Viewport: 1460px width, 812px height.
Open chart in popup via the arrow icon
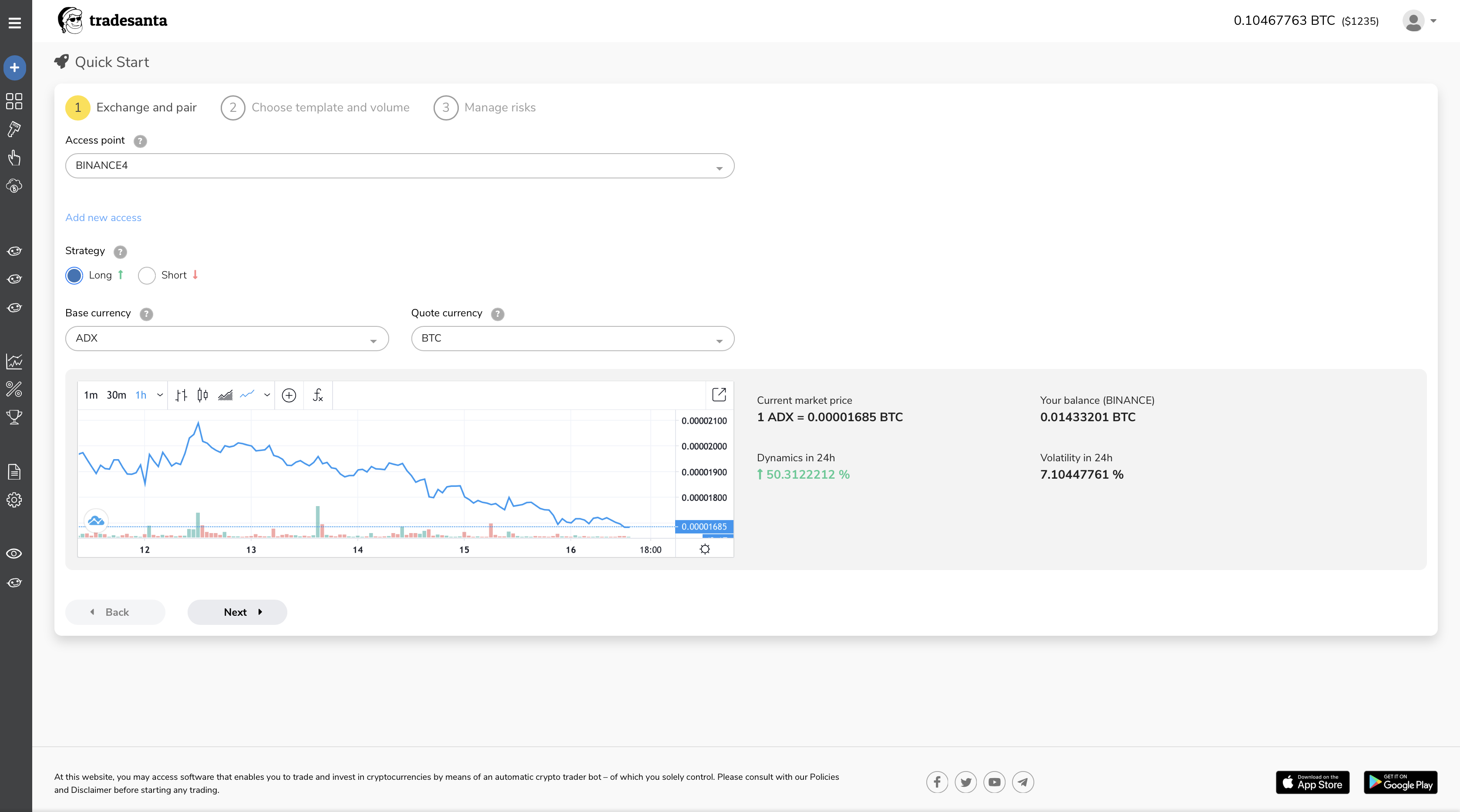click(719, 394)
